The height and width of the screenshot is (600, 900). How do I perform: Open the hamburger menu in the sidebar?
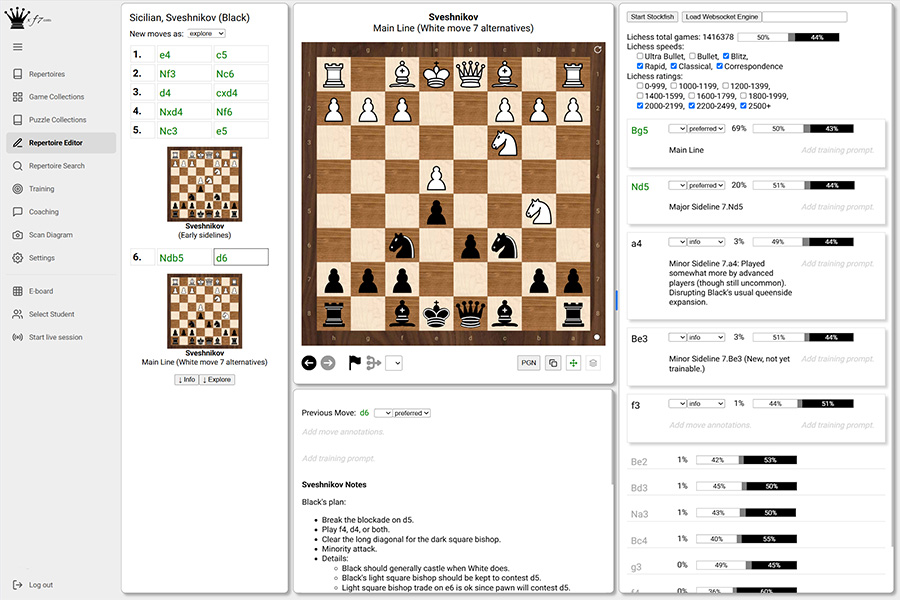point(18,47)
